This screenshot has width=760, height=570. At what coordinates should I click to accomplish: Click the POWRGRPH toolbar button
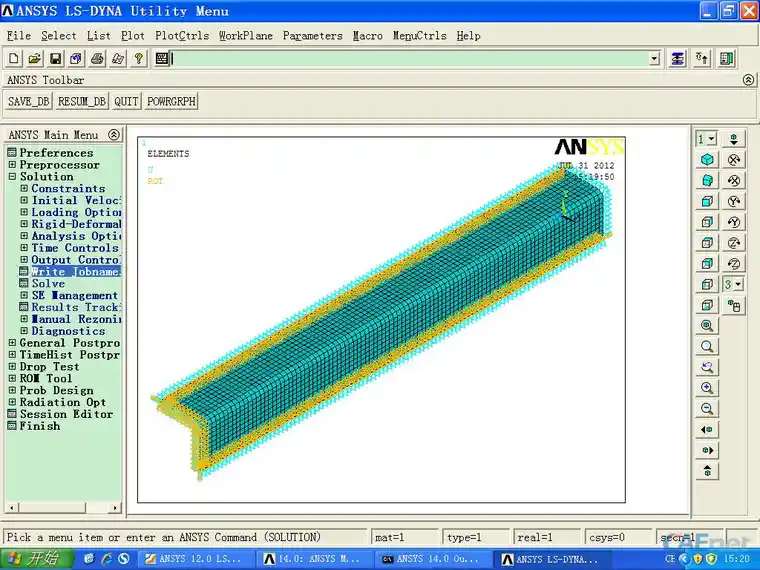[171, 101]
